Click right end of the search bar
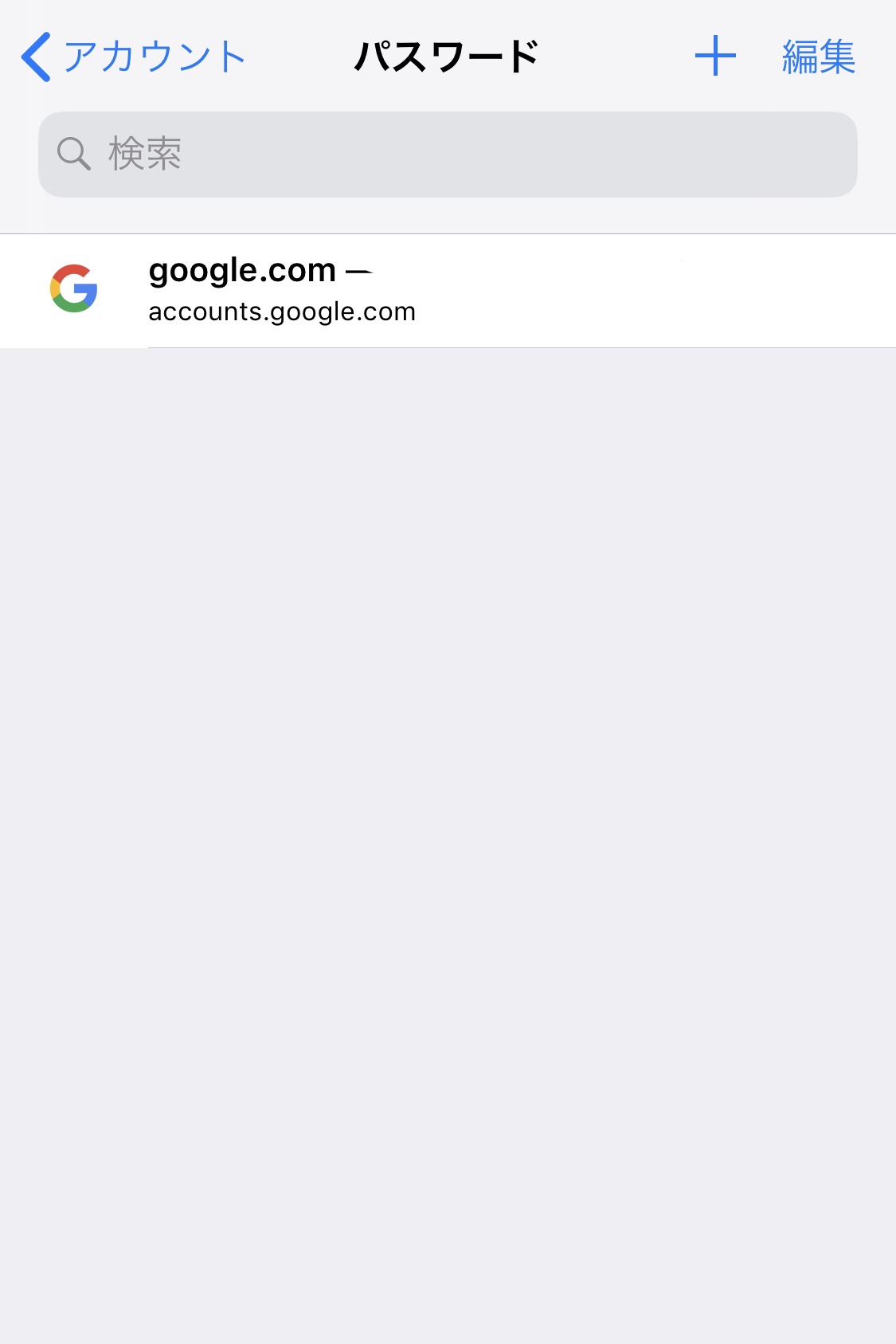Viewport: 896px width, 1344px height. tap(820, 155)
